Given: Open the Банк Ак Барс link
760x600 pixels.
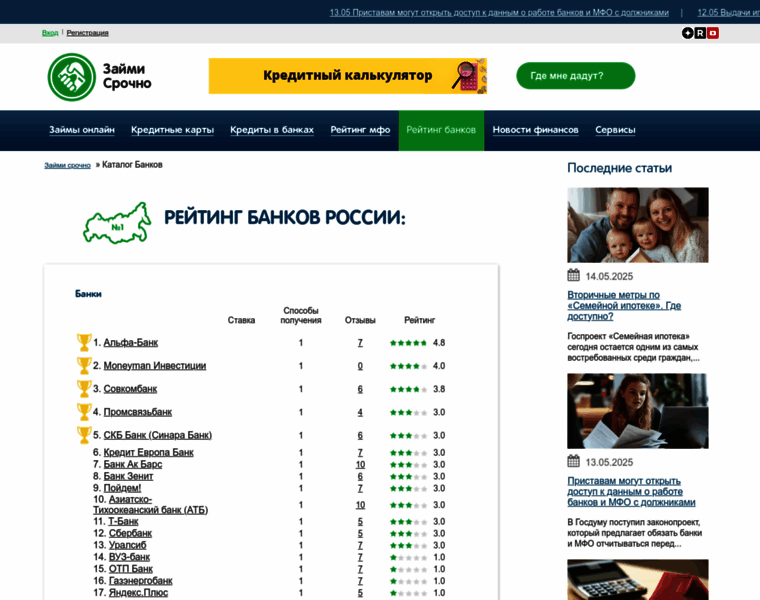Looking at the screenshot, I should [x=133, y=464].
